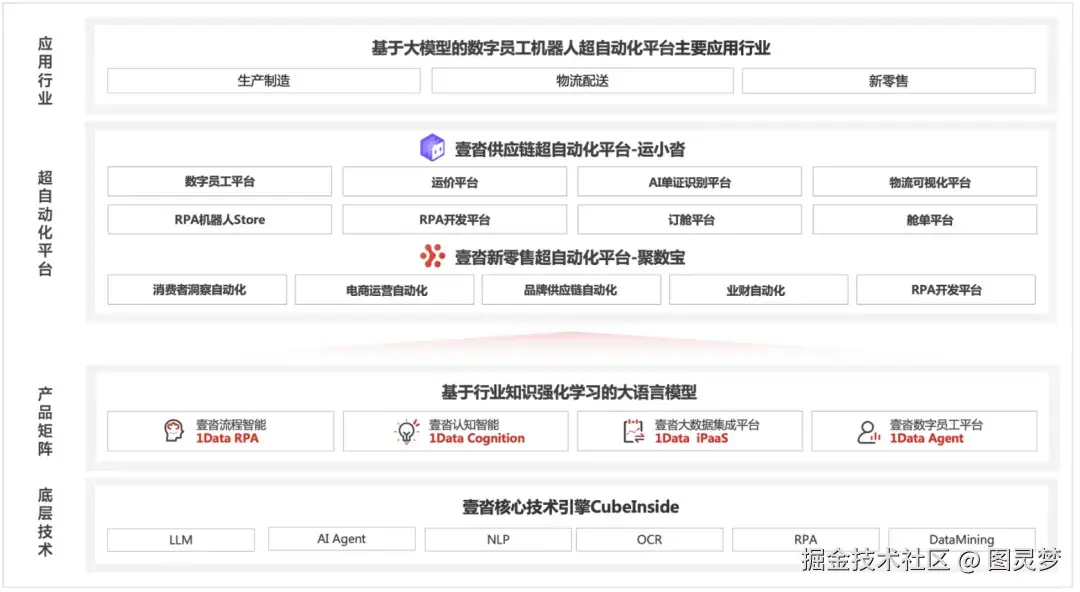Screen dimensions: 1080x592
Task: Open the 新零售 industry box
Action: (890, 80)
